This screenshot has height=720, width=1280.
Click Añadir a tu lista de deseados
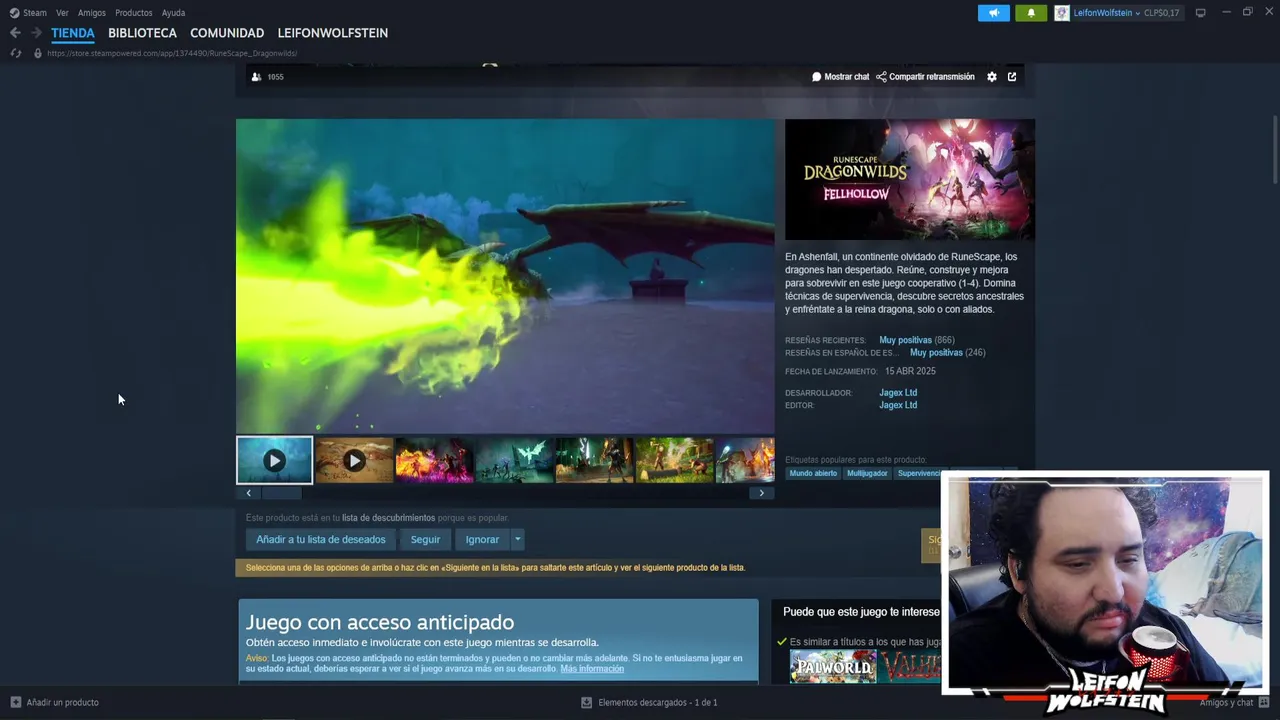320,539
